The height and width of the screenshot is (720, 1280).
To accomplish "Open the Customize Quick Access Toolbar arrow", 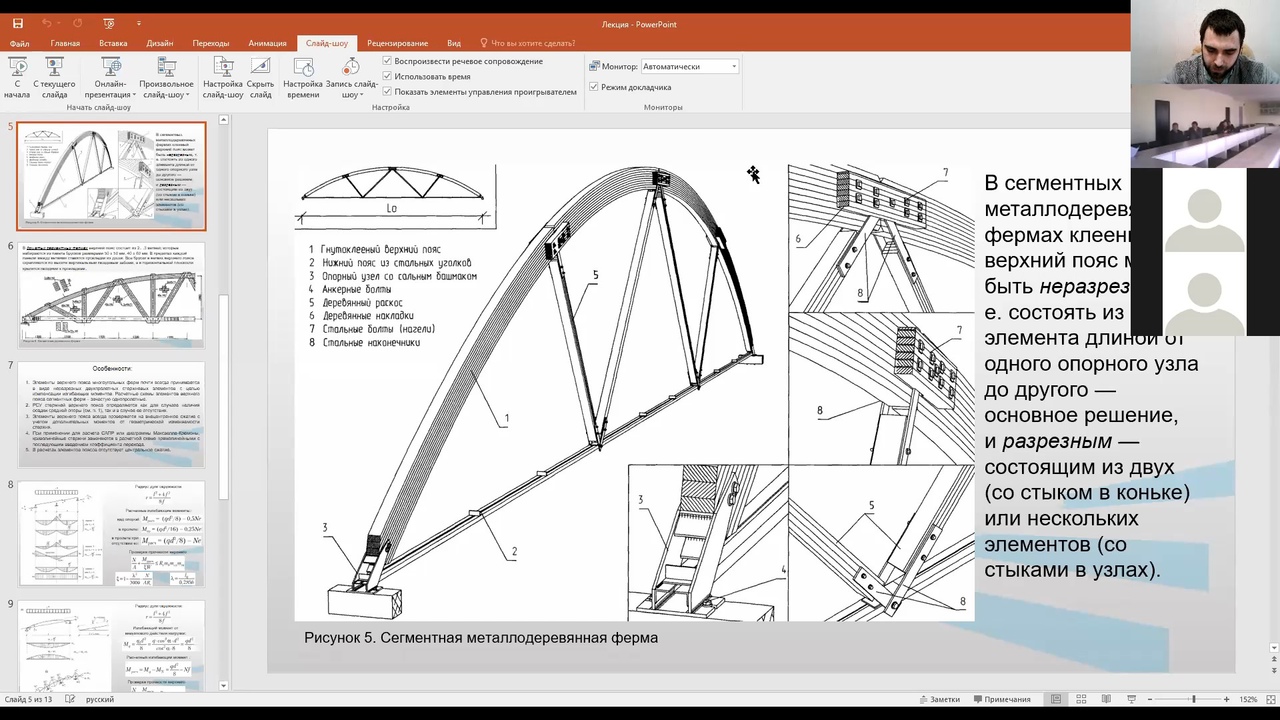I will (x=138, y=23).
